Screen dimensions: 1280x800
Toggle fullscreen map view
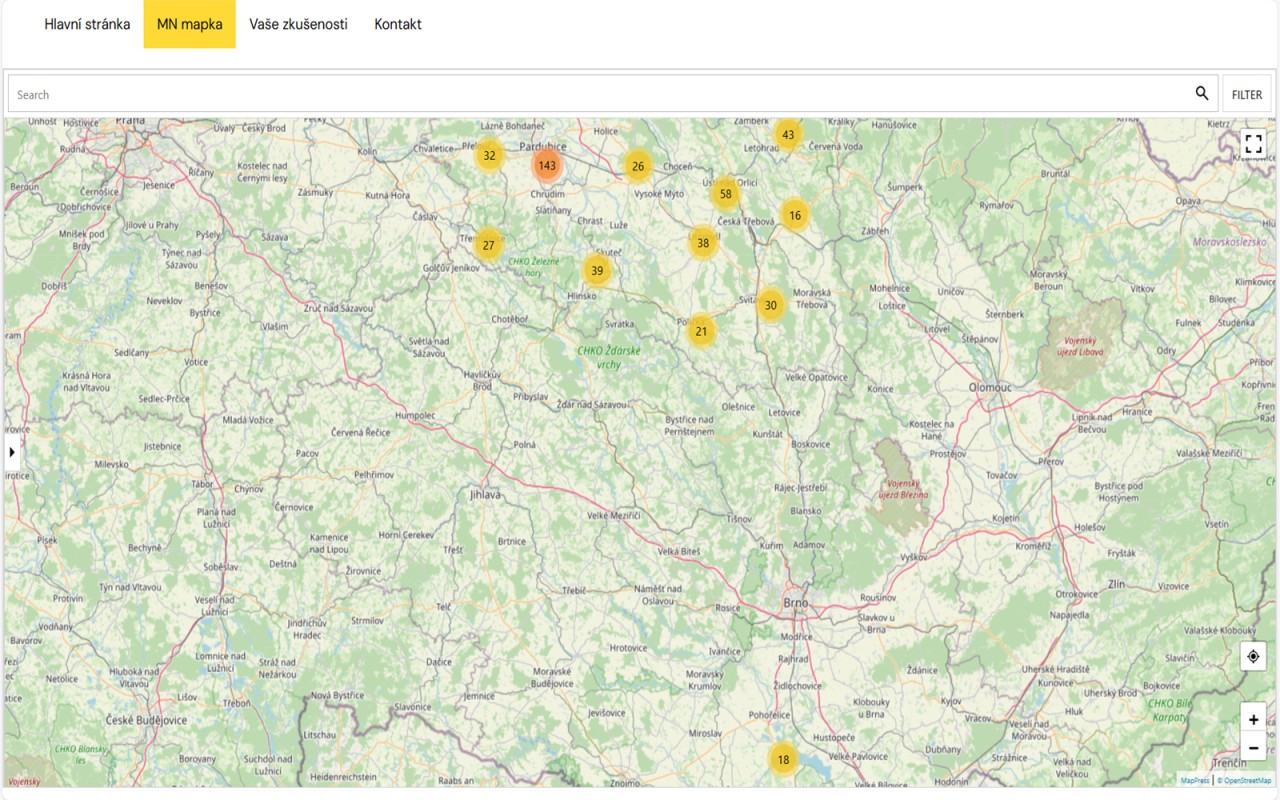pyautogui.click(x=1253, y=143)
